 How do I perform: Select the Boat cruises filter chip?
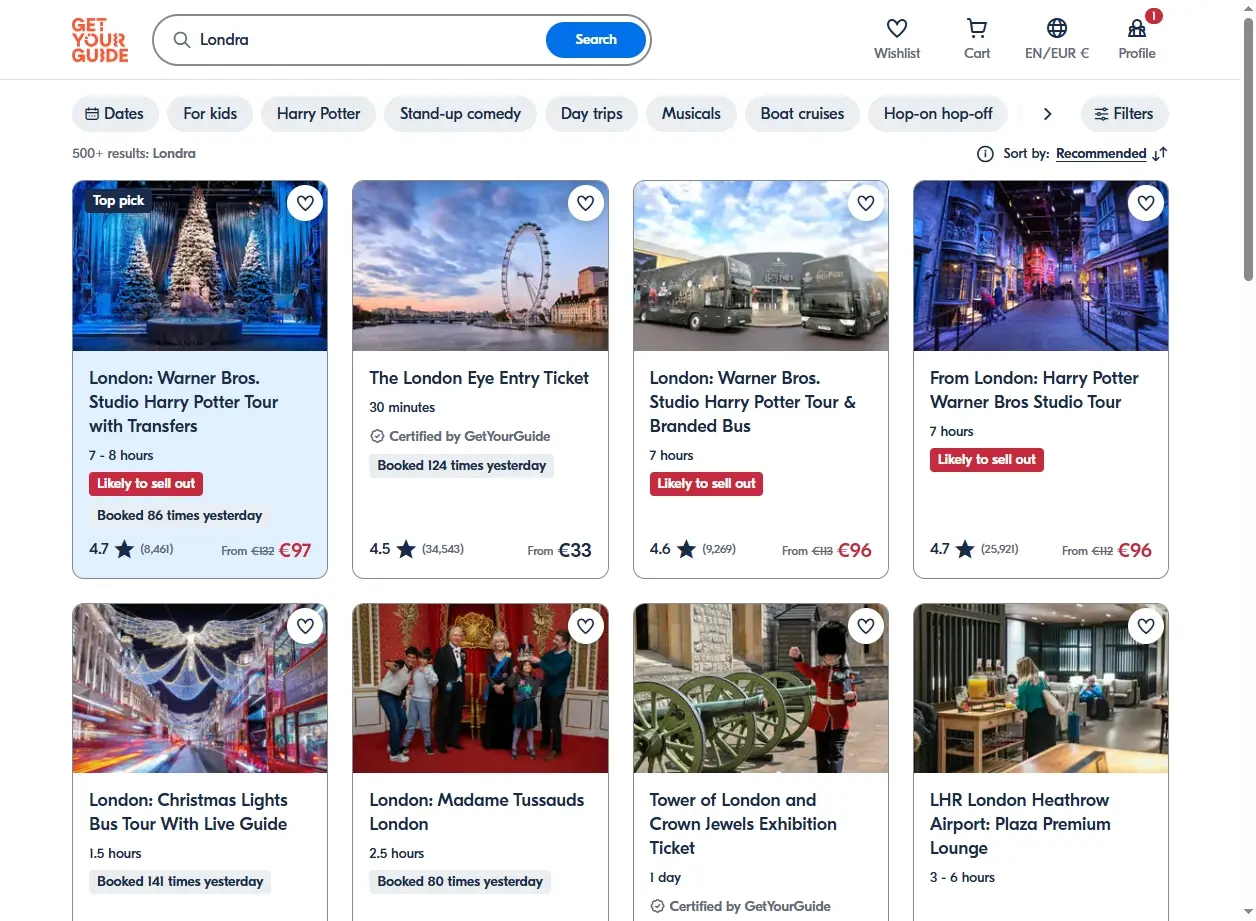[802, 114]
